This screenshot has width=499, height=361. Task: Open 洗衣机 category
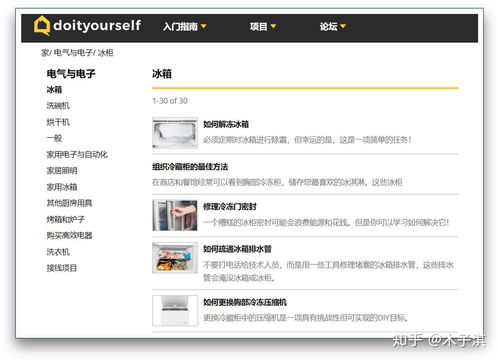click(x=58, y=252)
